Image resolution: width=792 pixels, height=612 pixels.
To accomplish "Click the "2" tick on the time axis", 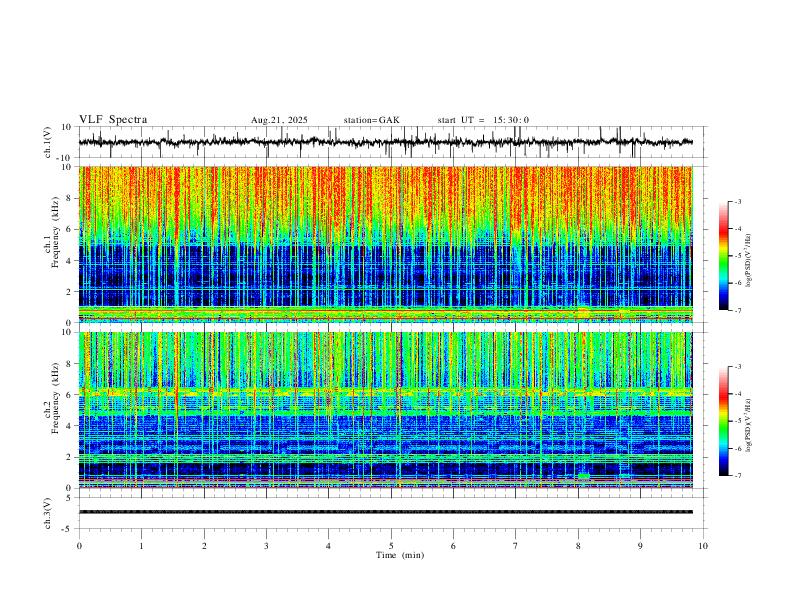I will pyautogui.click(x=204, y=546).
